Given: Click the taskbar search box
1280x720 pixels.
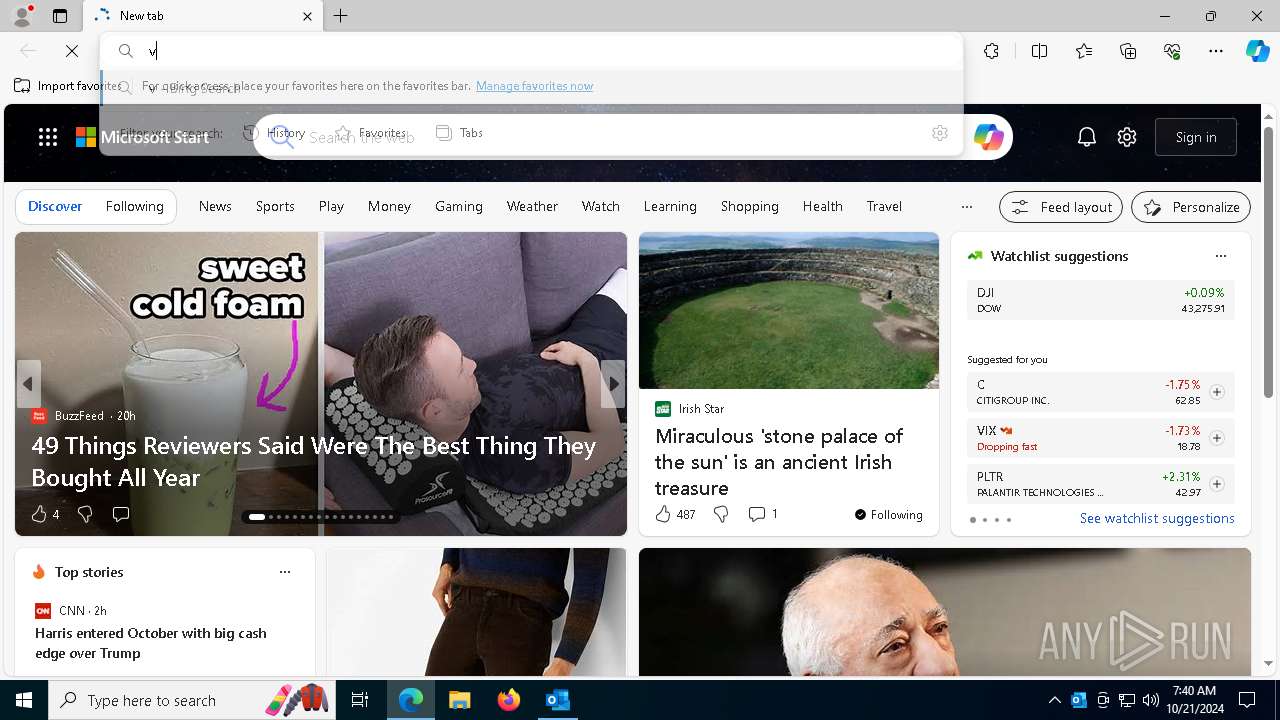Looking at the screenshot, I should click(x=190, y=700).
